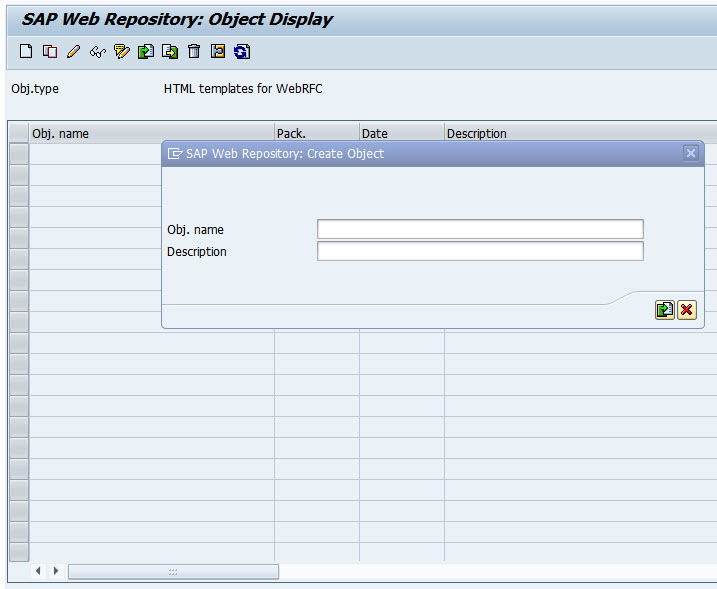Click the Description column header

coord(581,133)
